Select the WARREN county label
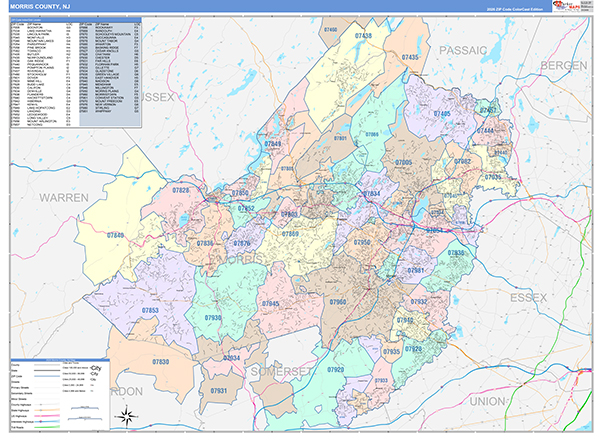This screenshot has width=600, height=440. [x=64, y=198]
